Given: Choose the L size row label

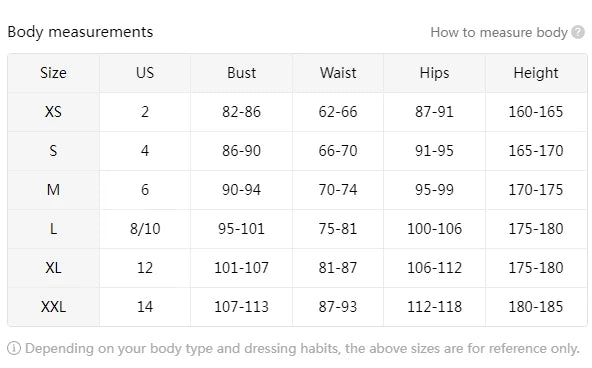Looking at the screenshot, I should [x=53, y=229].
